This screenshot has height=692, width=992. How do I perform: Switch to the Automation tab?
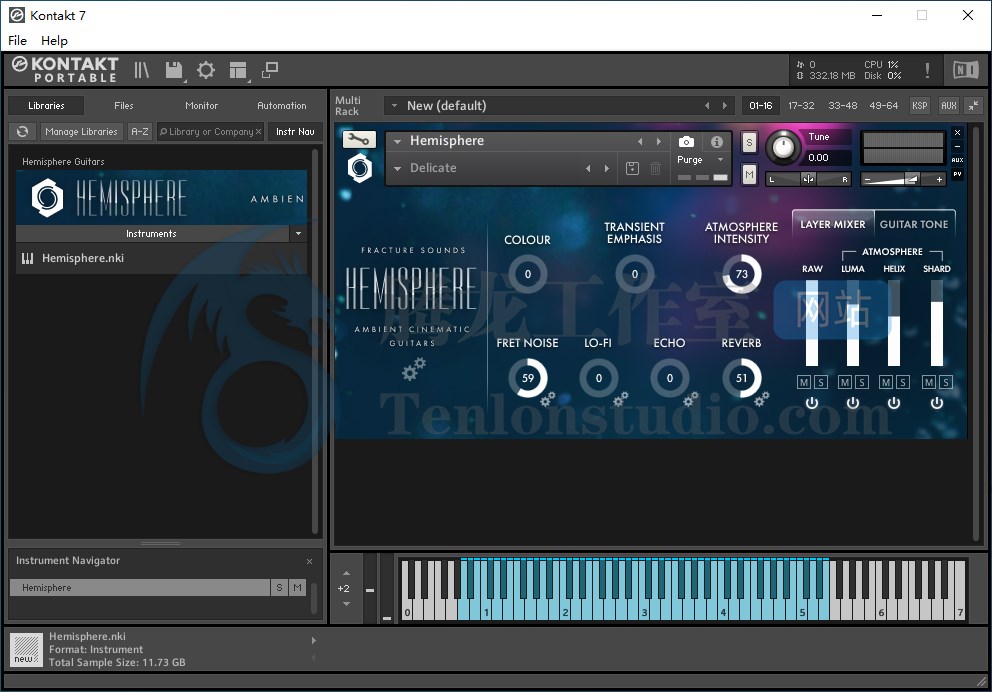(x=282, y=106)
